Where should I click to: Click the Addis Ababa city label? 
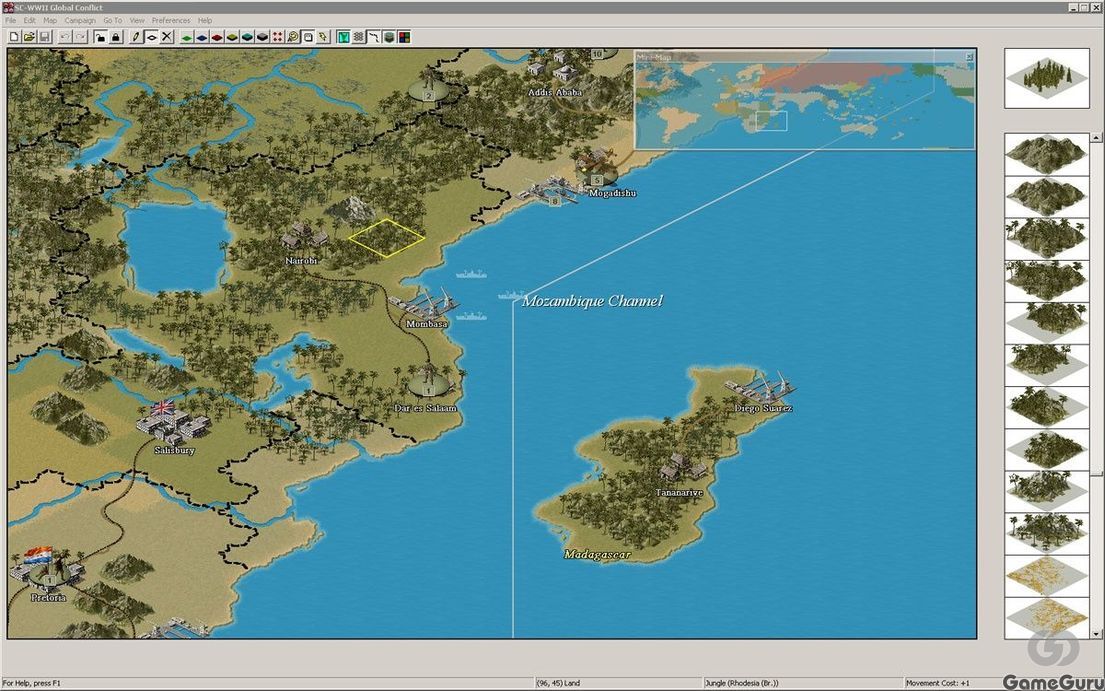coord(555,92)
